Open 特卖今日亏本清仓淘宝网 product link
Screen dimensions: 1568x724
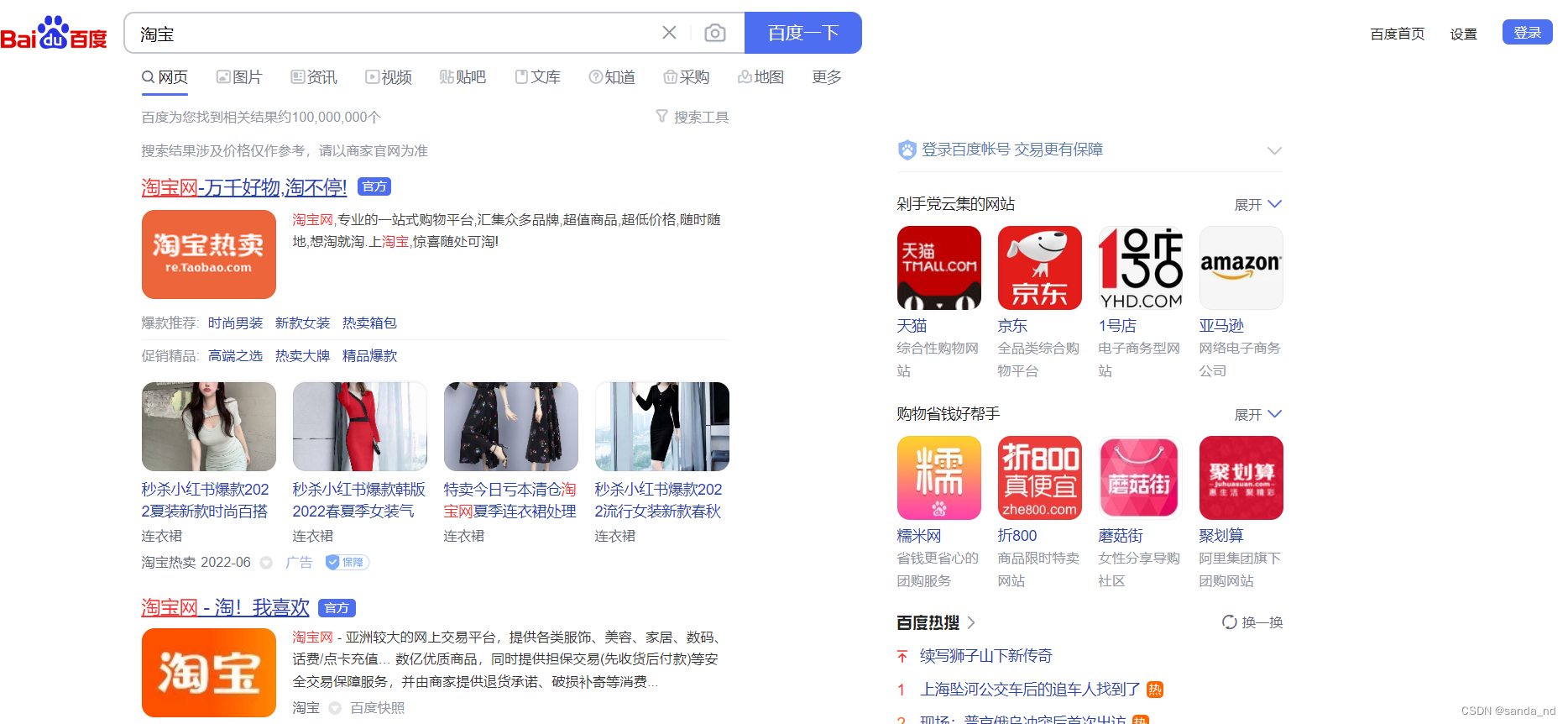(x=510, y=501)
